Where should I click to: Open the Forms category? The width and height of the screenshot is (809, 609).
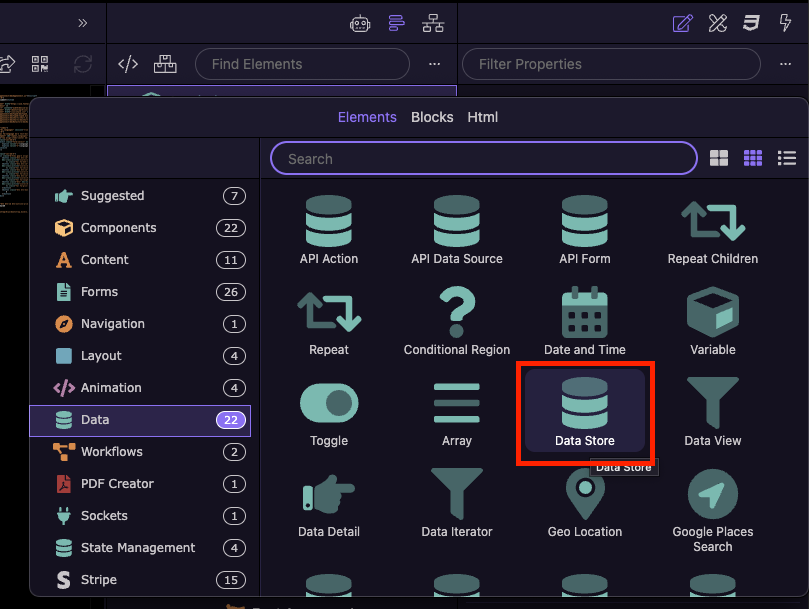pos(140,292)
